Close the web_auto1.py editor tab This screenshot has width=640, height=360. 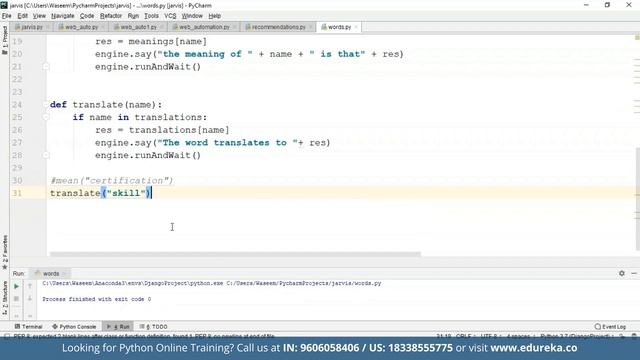click(162, 27)
